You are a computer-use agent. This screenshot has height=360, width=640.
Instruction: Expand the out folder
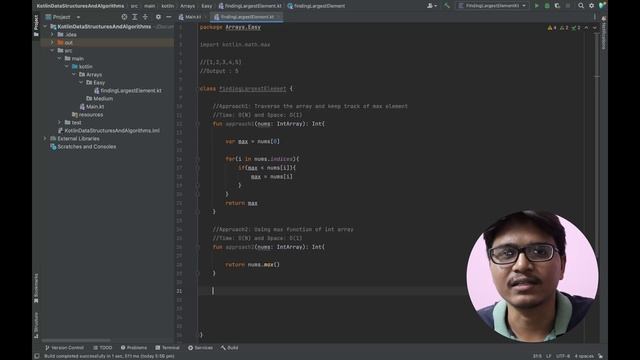point(52,42)
